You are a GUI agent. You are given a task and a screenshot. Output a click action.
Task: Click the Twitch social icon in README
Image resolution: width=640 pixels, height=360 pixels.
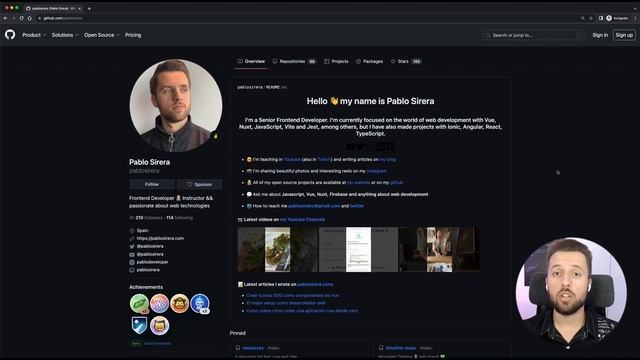[x=391, y=147]
